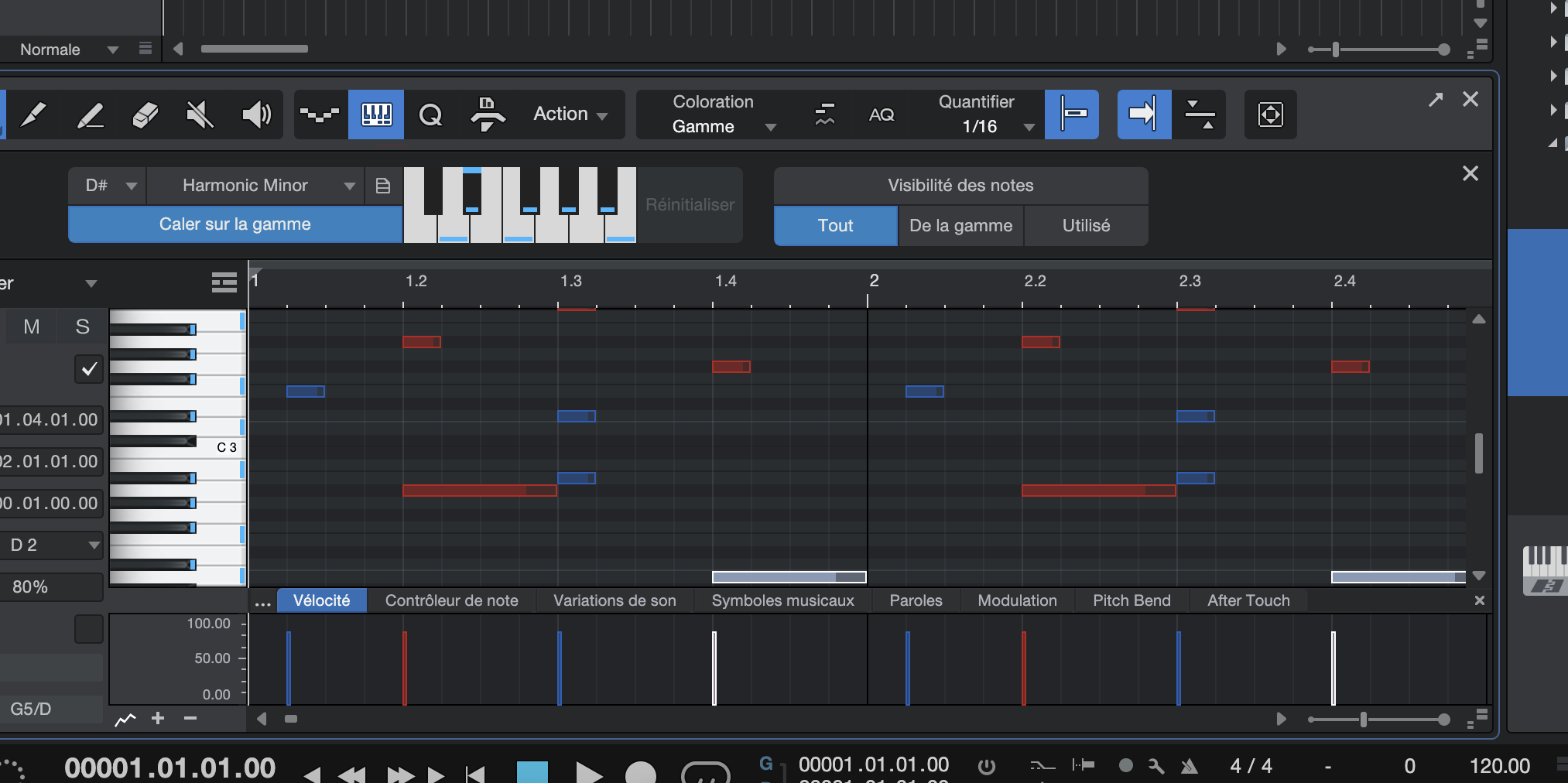The width and height of the screenshot is (1568, 783).
Task: Select the Mute tool
Action: click(200, 115)
